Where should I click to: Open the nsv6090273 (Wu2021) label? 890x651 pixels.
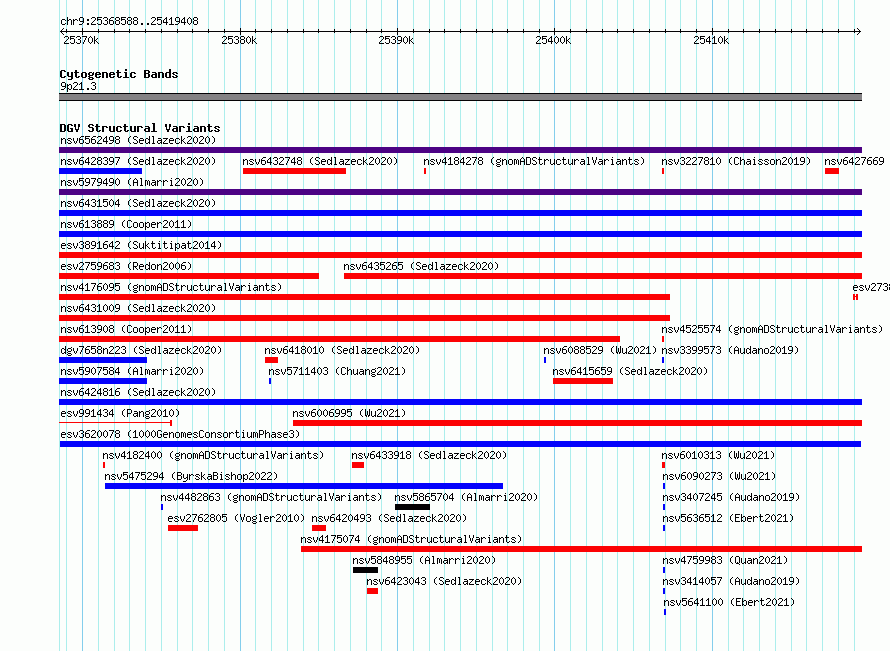click(x=719, y=476)
